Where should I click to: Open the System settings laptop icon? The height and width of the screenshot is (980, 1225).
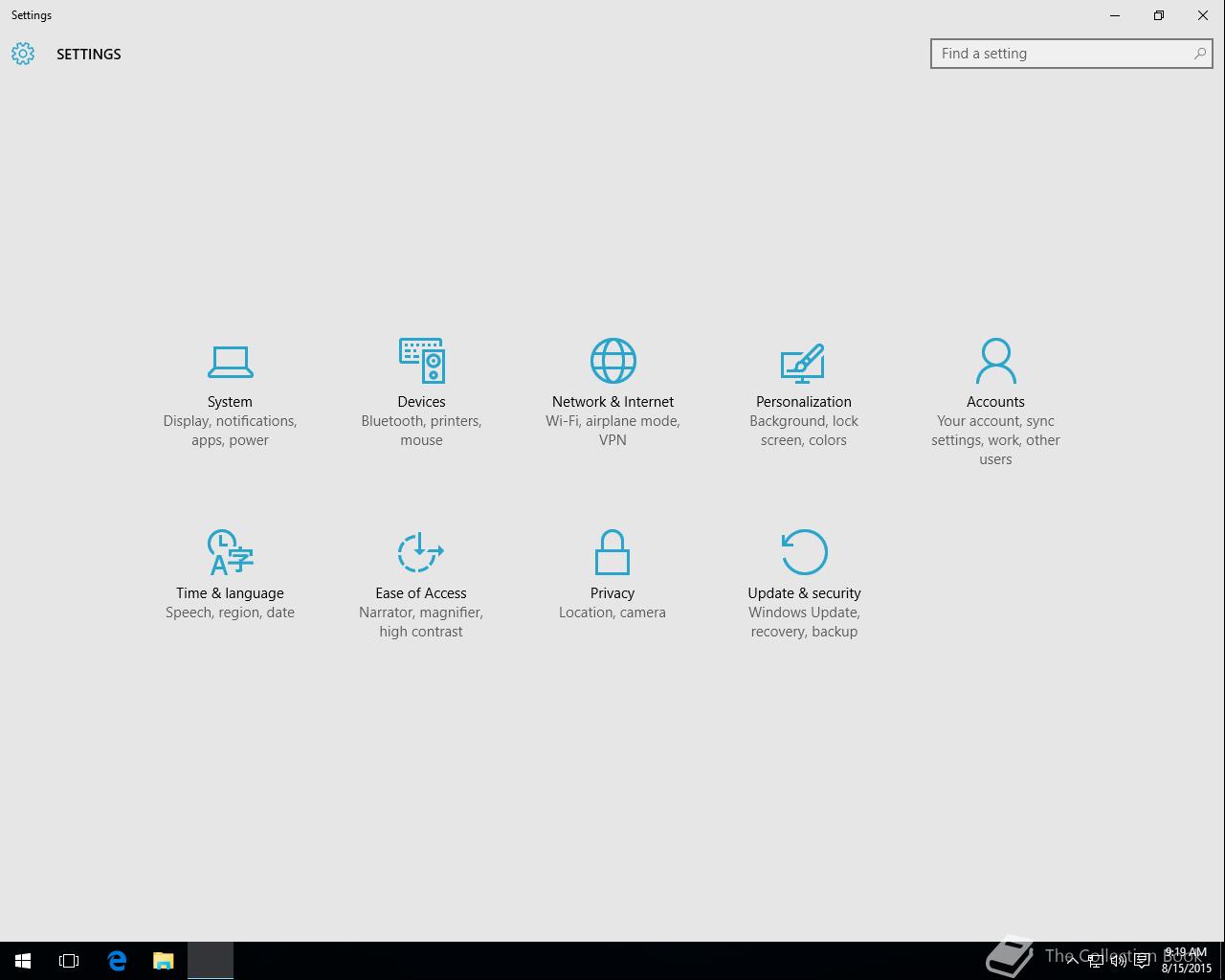point(230,362)
